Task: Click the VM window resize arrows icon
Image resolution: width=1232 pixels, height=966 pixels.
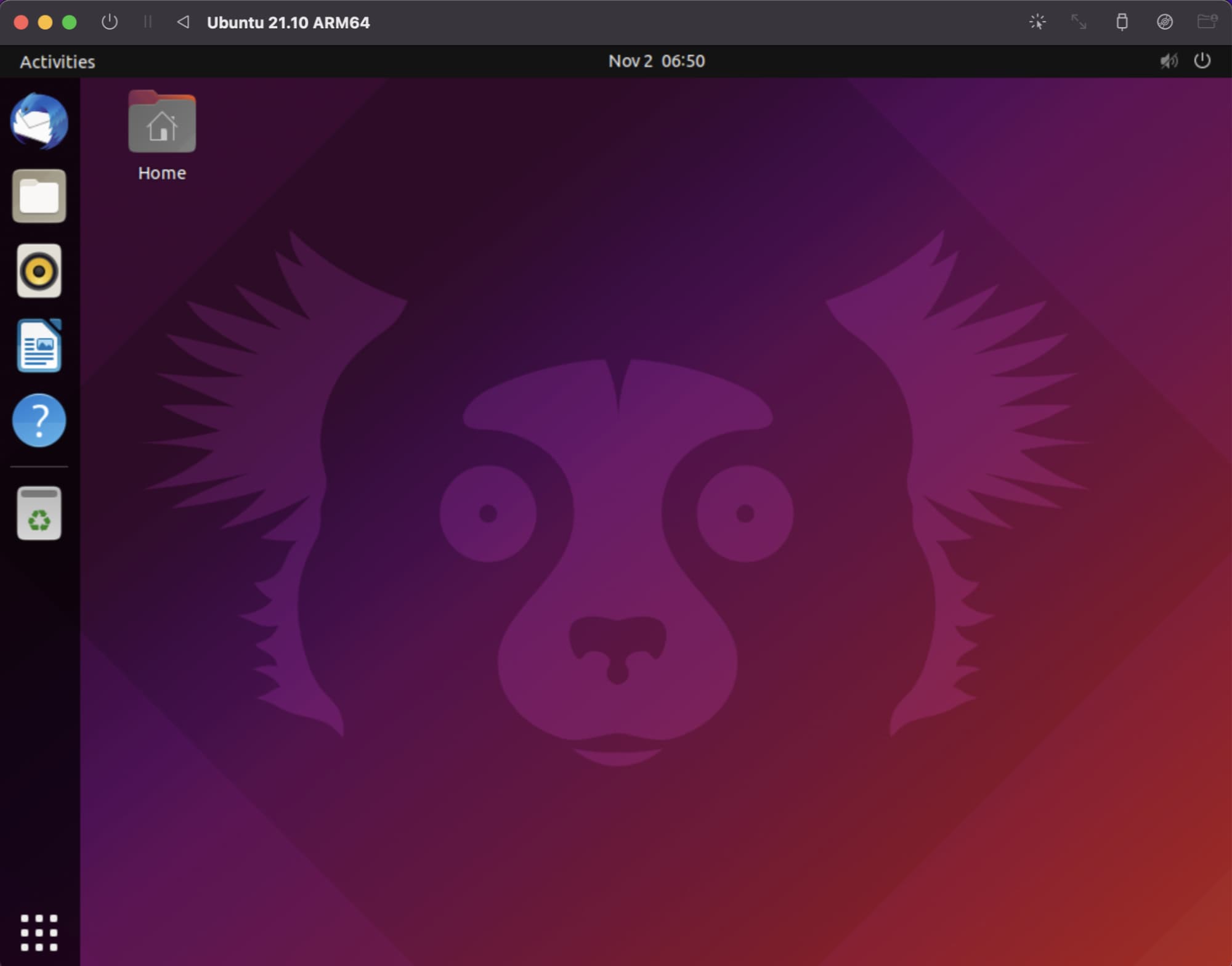Action: point(1079,22)
